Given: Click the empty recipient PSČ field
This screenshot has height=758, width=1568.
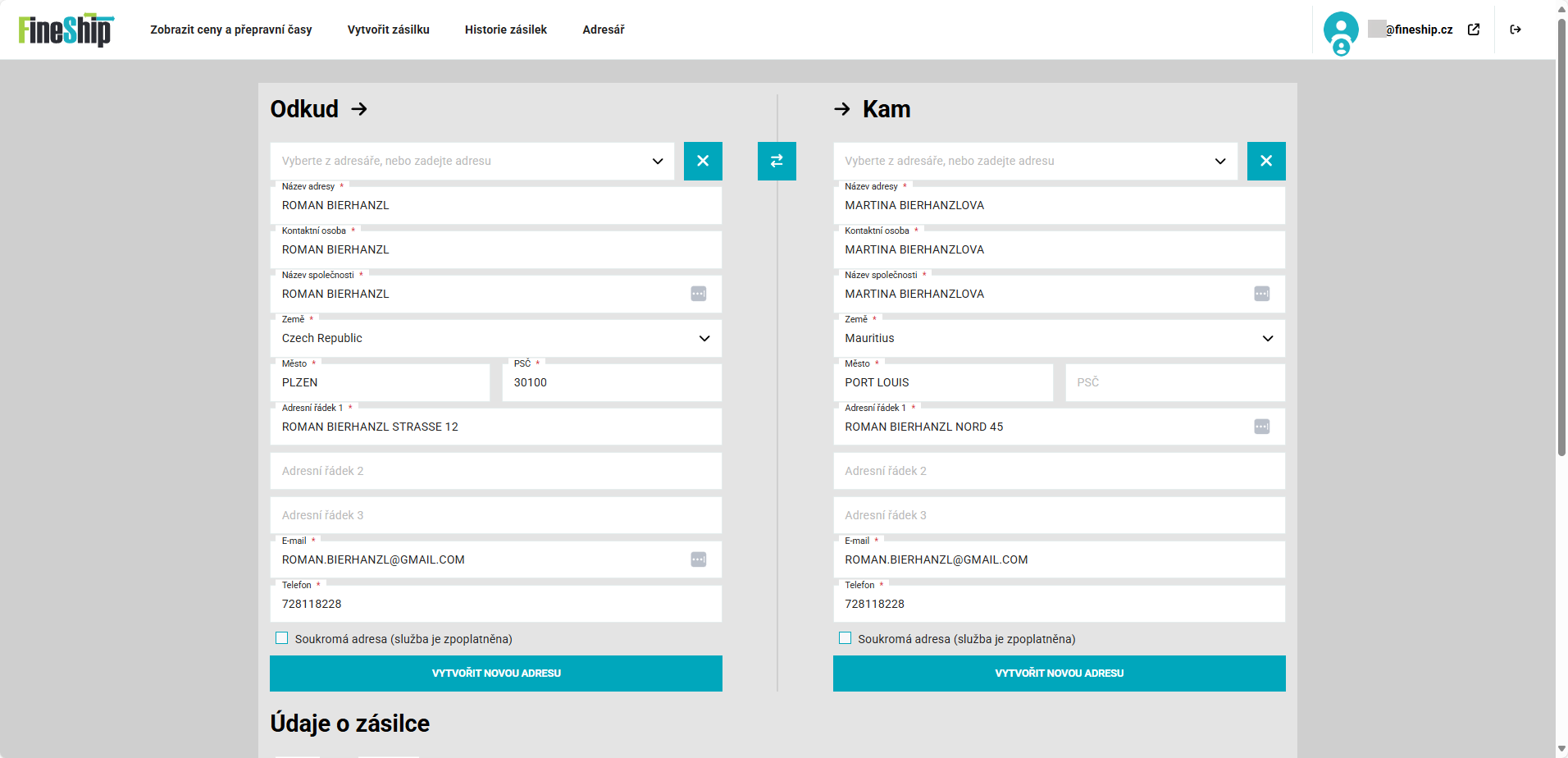Looking at the screenshot, I should tap(1174, 382).
